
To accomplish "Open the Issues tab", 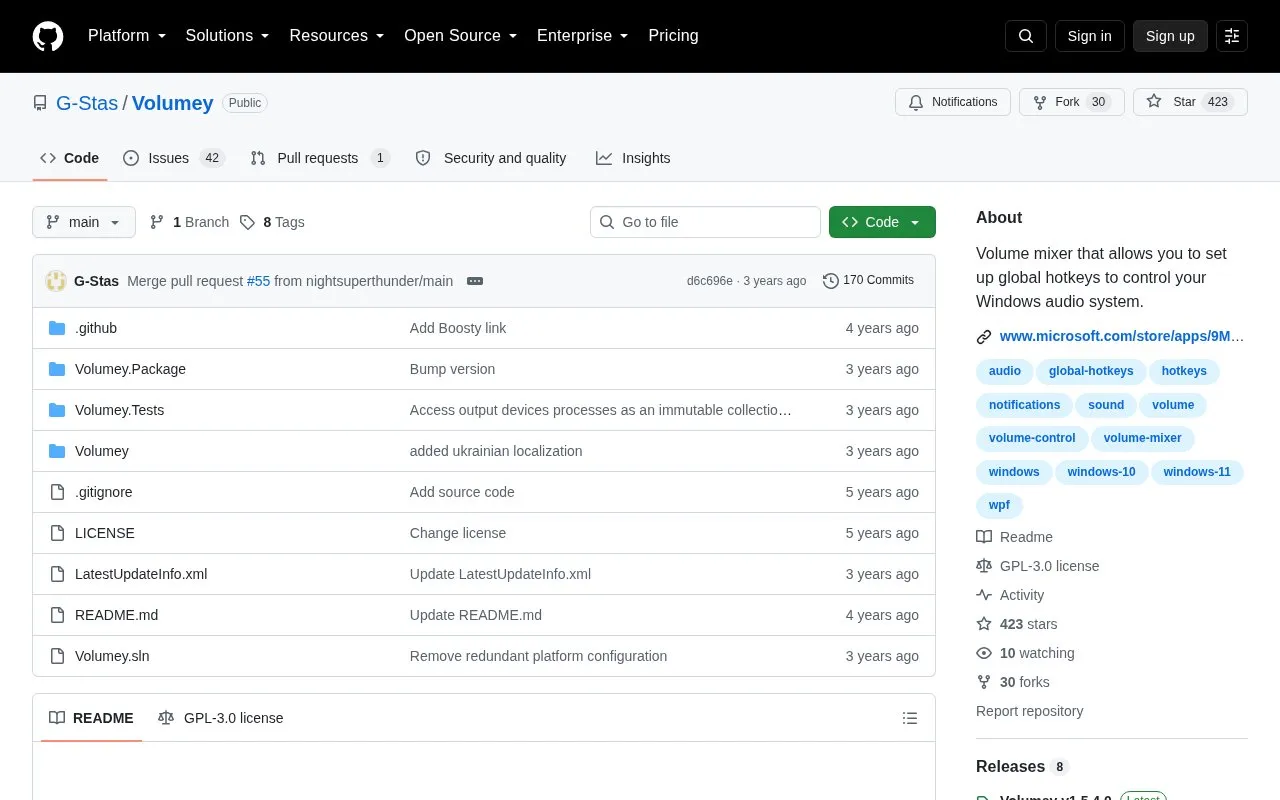I will point(174,158).
